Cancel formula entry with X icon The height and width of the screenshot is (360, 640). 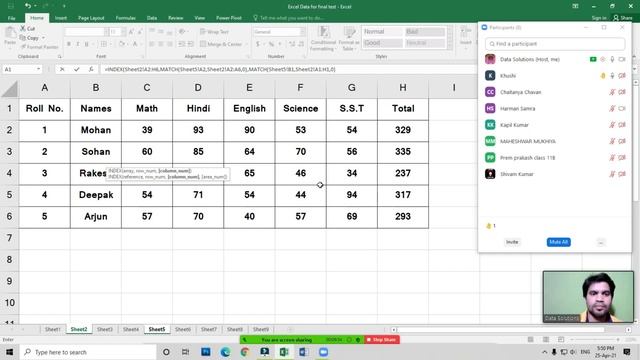62,69
